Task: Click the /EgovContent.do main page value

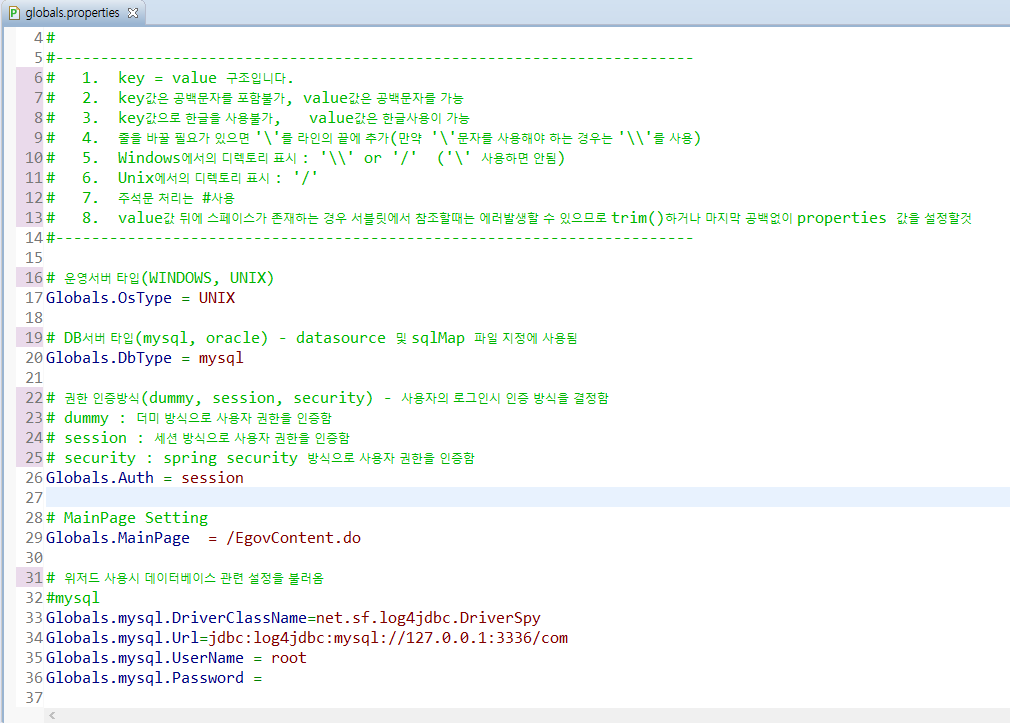Action: point(293,538)
